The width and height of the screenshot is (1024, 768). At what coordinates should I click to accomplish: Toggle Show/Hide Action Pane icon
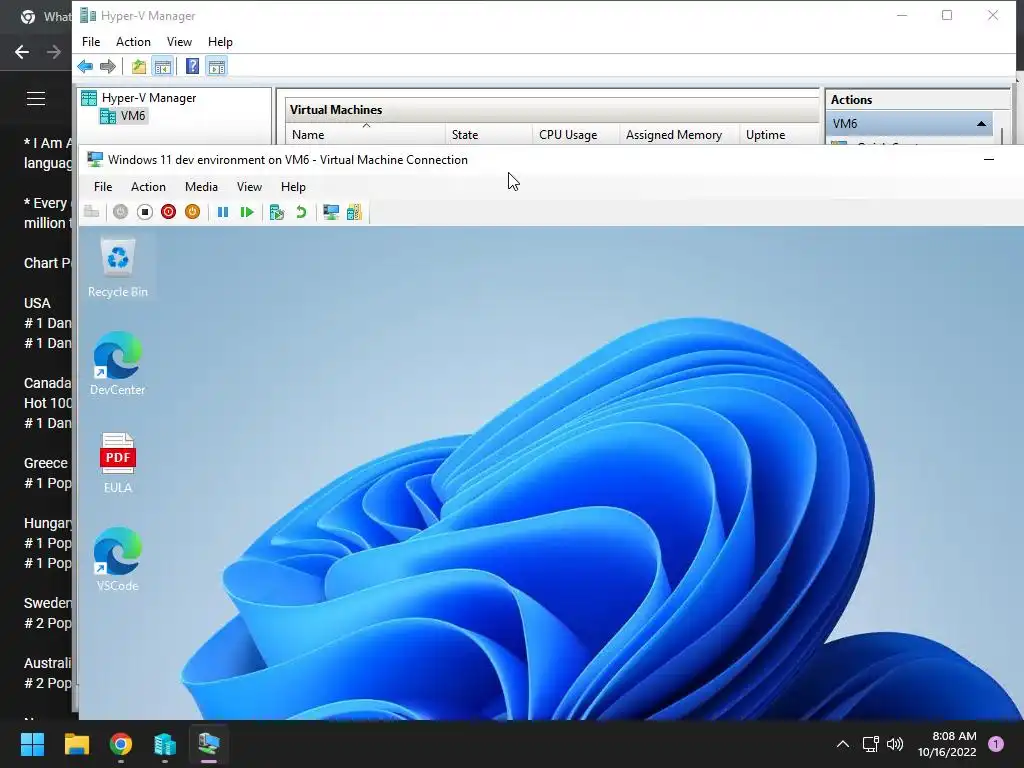217,66
